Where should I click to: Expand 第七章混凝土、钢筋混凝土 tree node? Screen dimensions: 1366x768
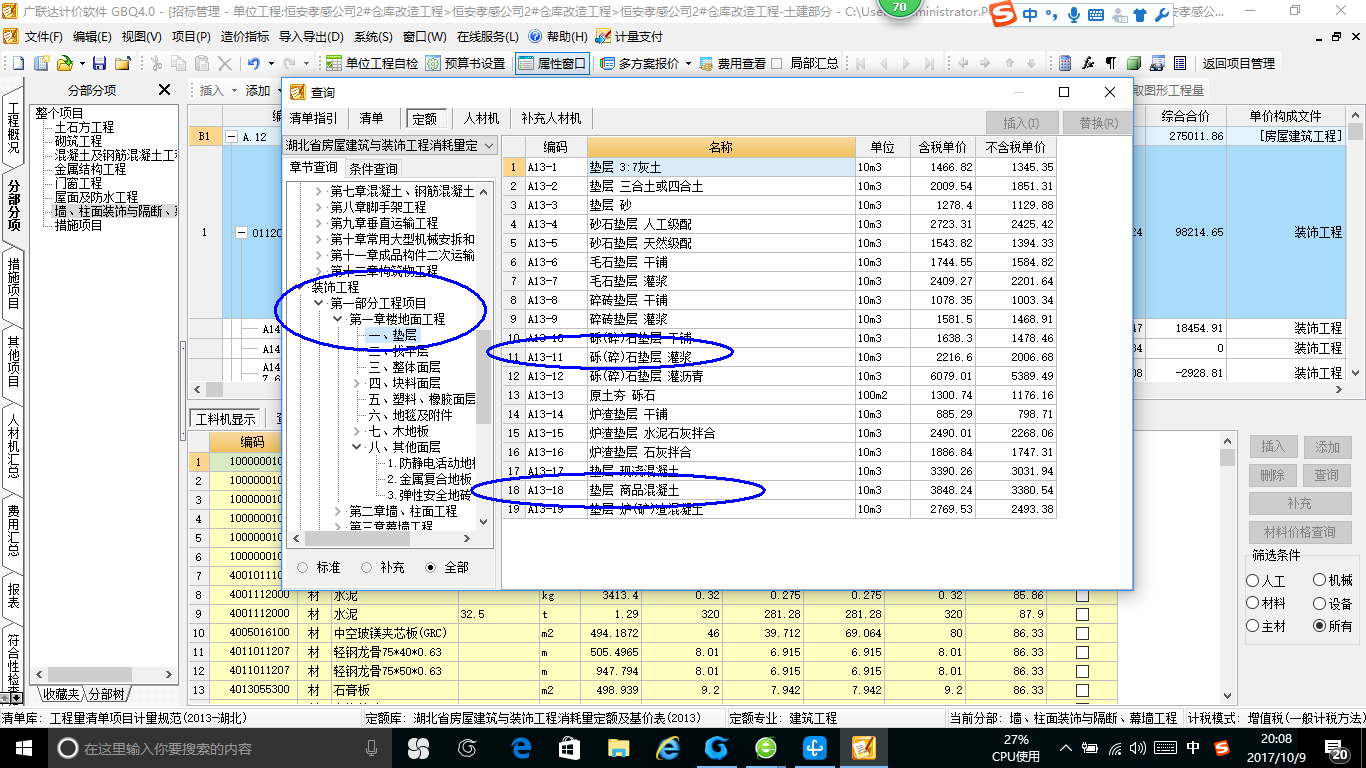[319, 191]
